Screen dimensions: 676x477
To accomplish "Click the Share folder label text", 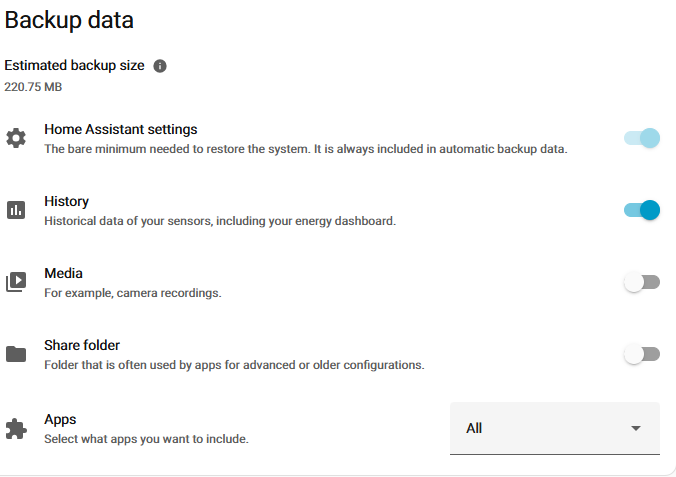I will click(82, 345).
